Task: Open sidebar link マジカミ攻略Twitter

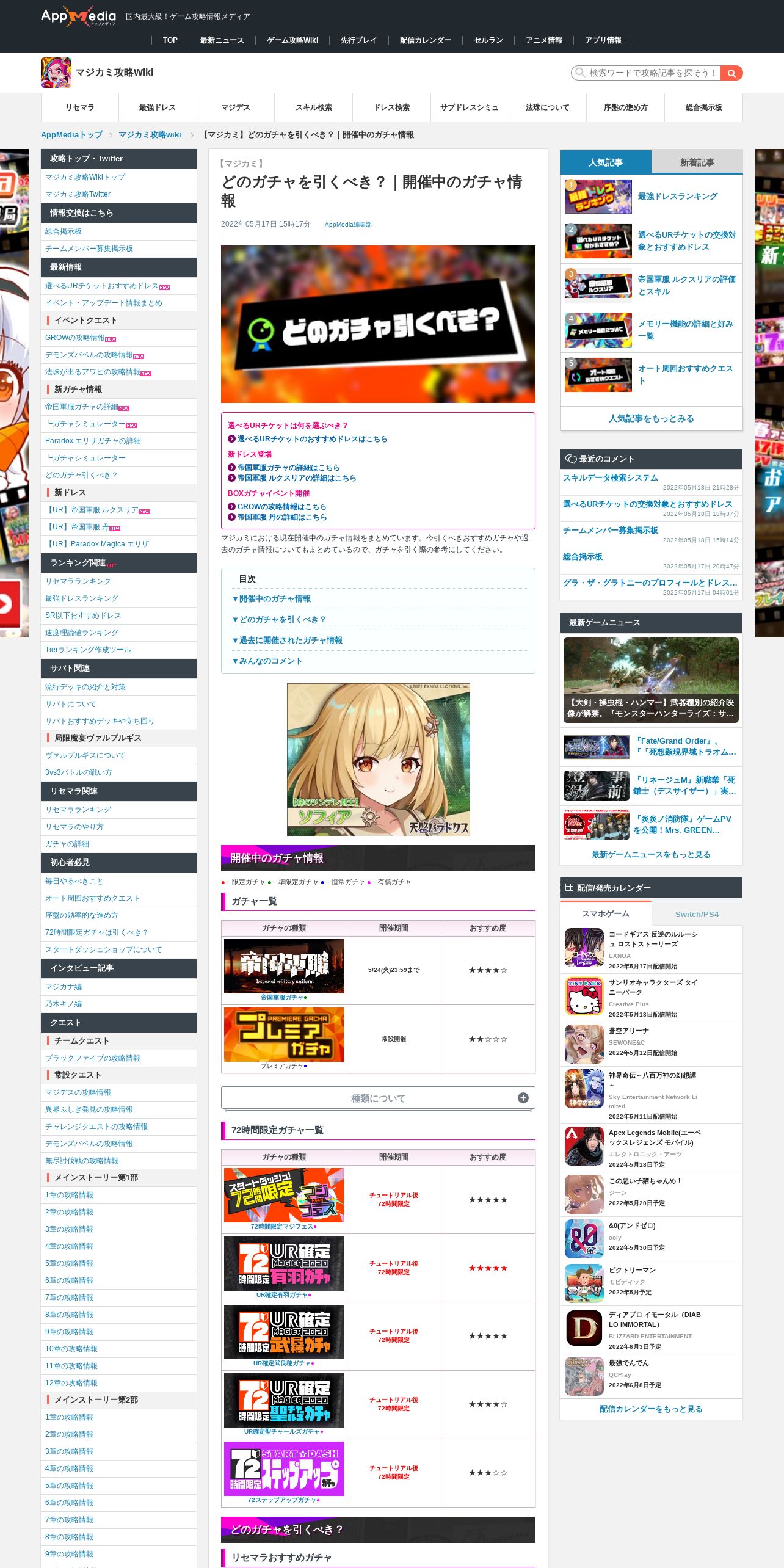Action: [78, 194]
